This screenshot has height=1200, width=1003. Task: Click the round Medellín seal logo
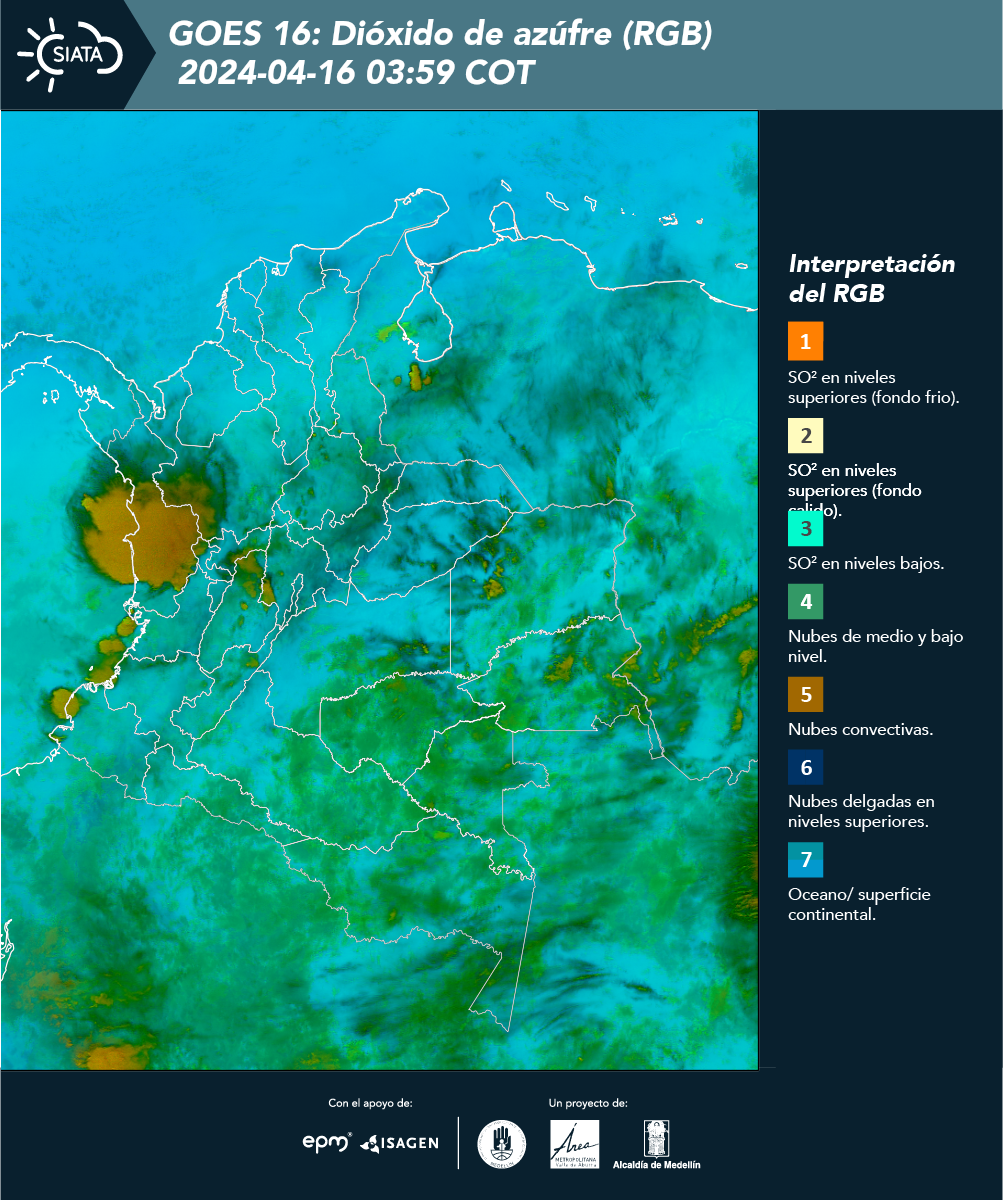(x=502, y=1144)
